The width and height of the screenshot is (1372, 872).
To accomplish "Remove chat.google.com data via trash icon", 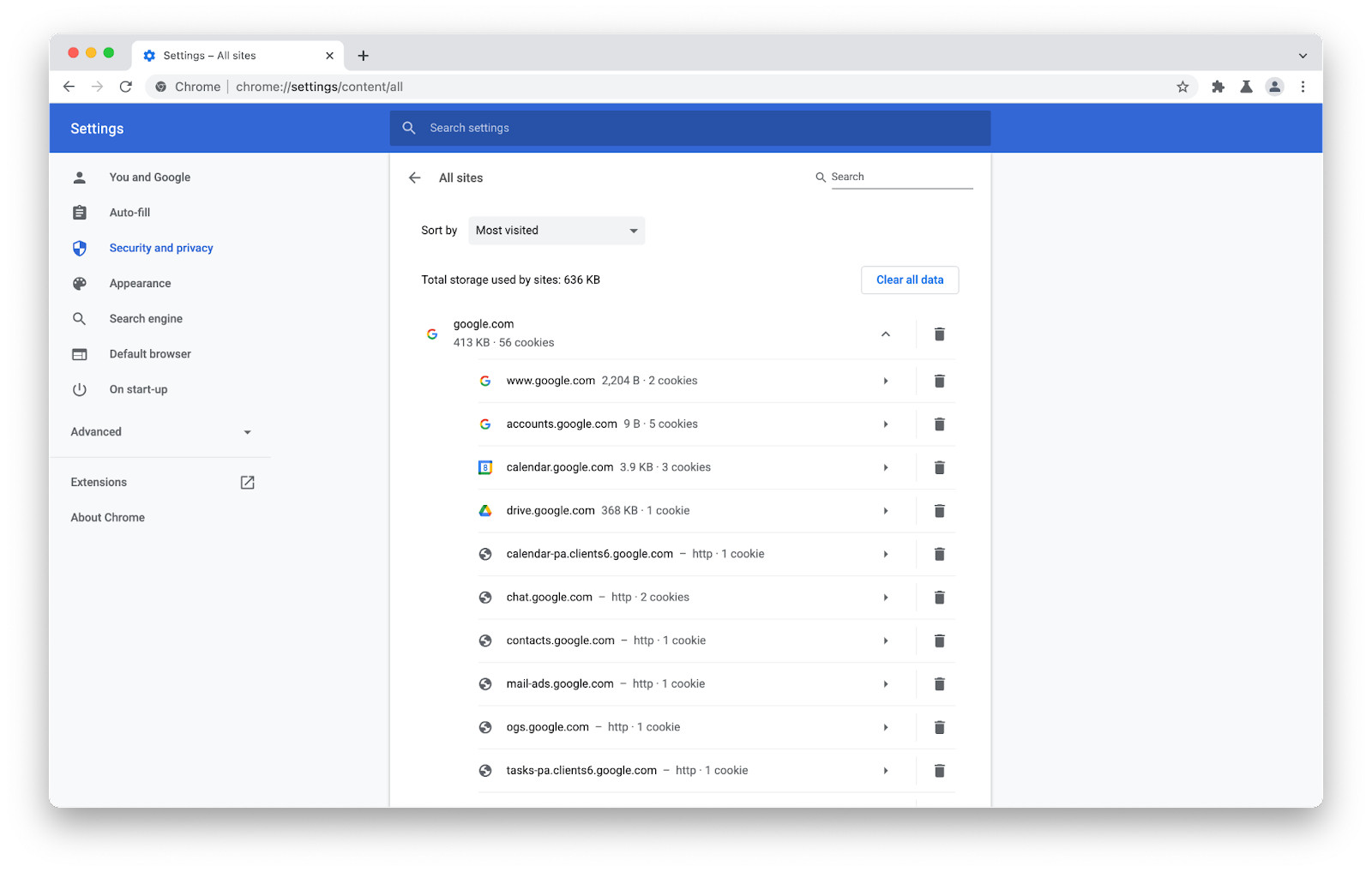I will coord(939,598).
